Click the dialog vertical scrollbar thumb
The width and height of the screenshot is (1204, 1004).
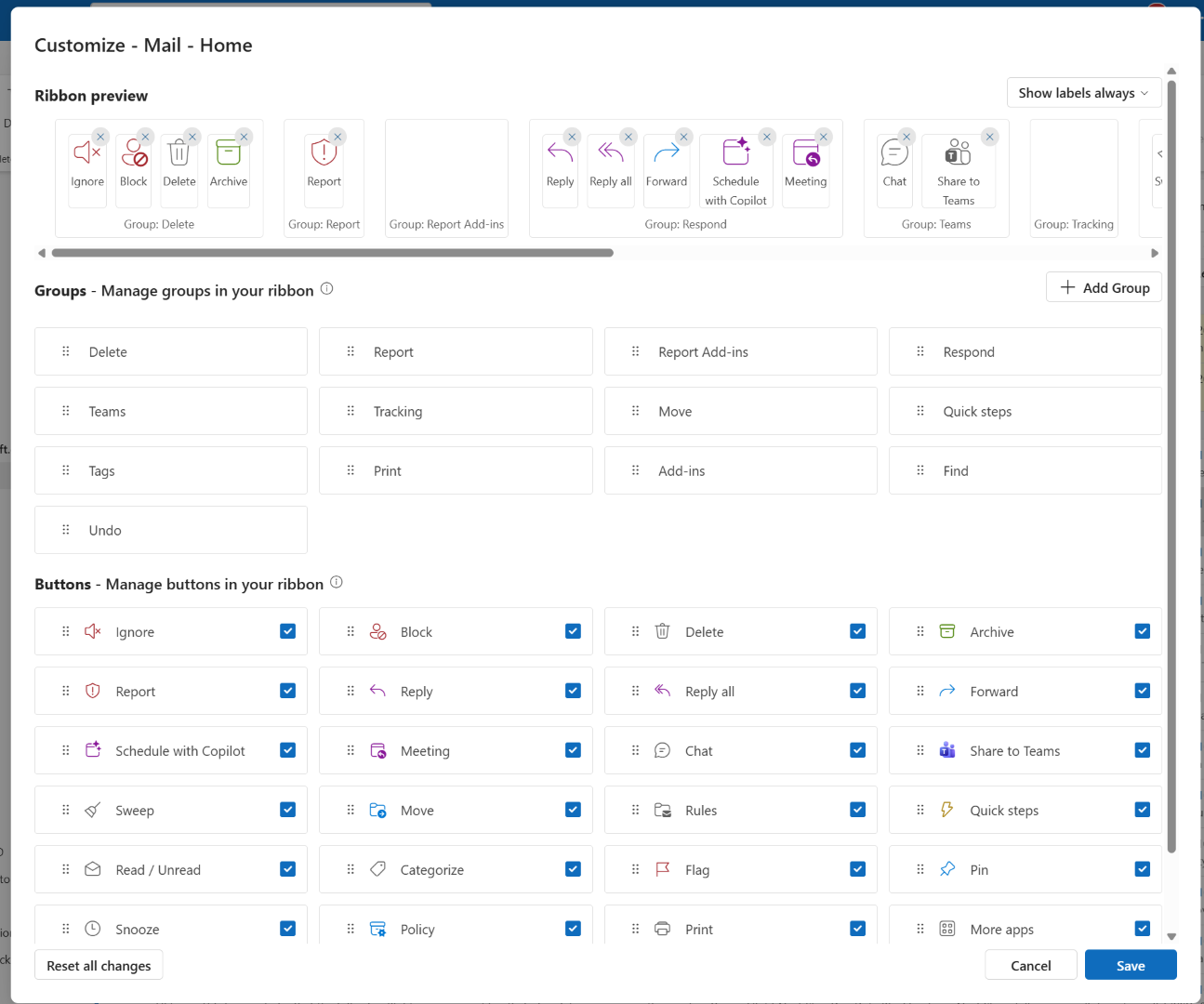click(x=1171, y=467)
